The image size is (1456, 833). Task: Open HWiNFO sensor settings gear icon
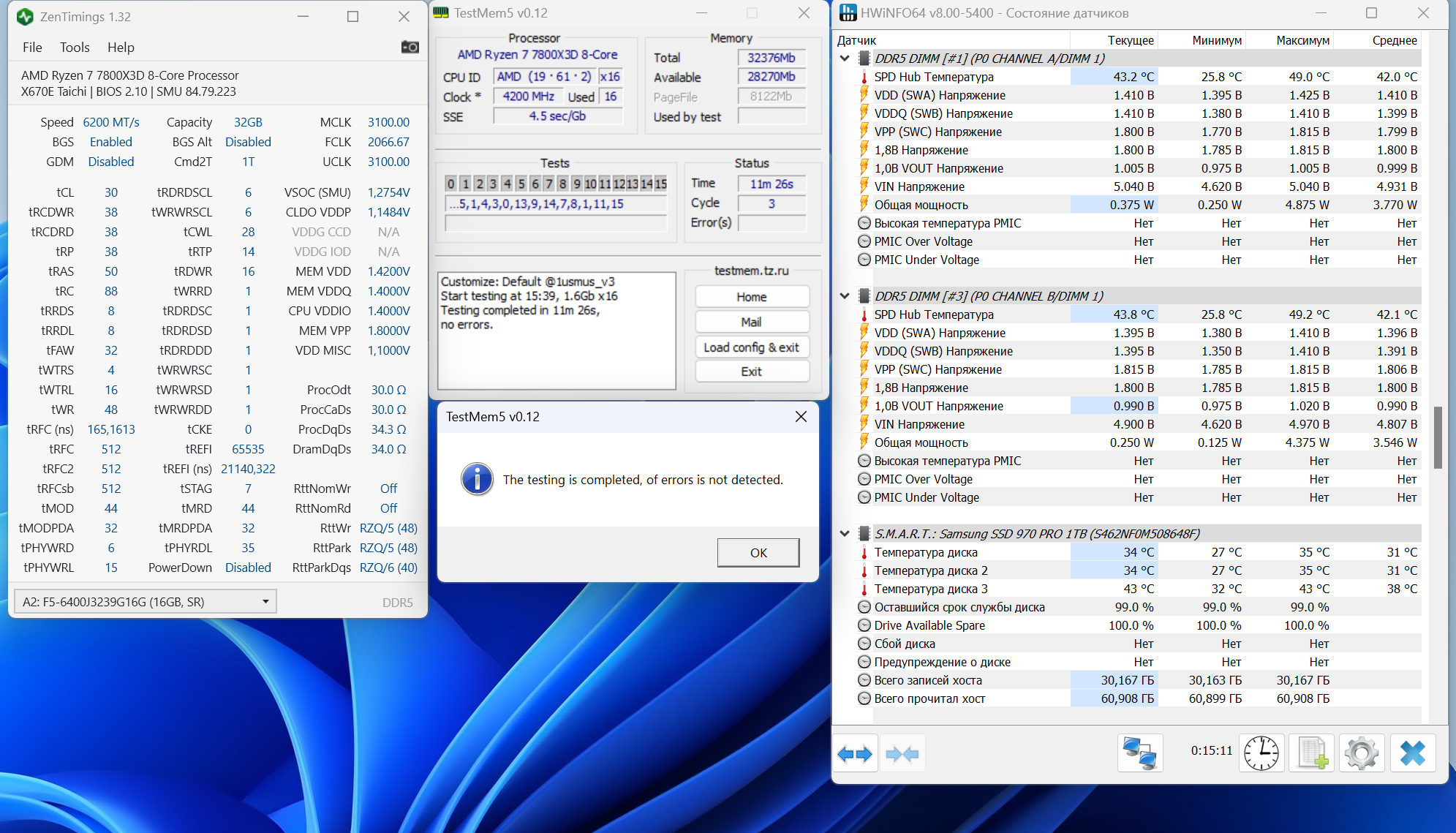[1361, 753]
